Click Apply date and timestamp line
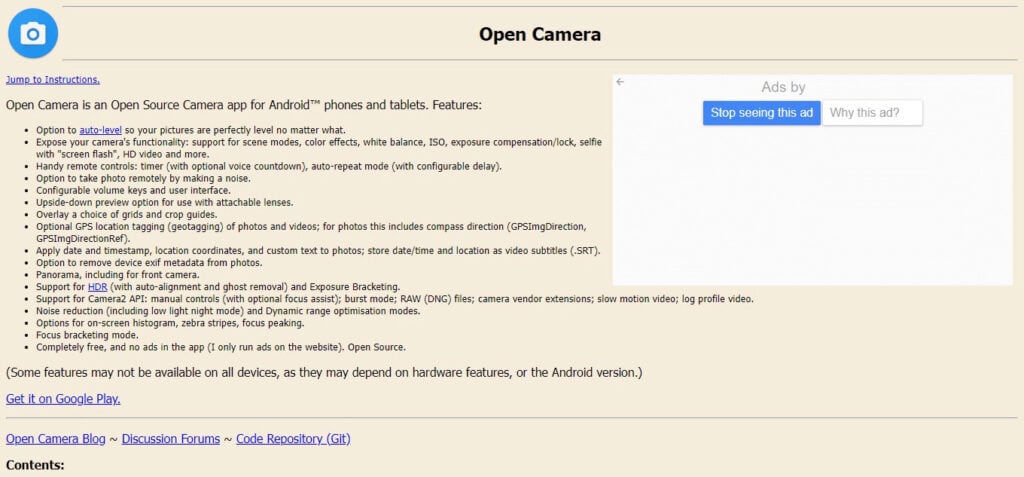1024x477 pixels. [x=318, y=250]
